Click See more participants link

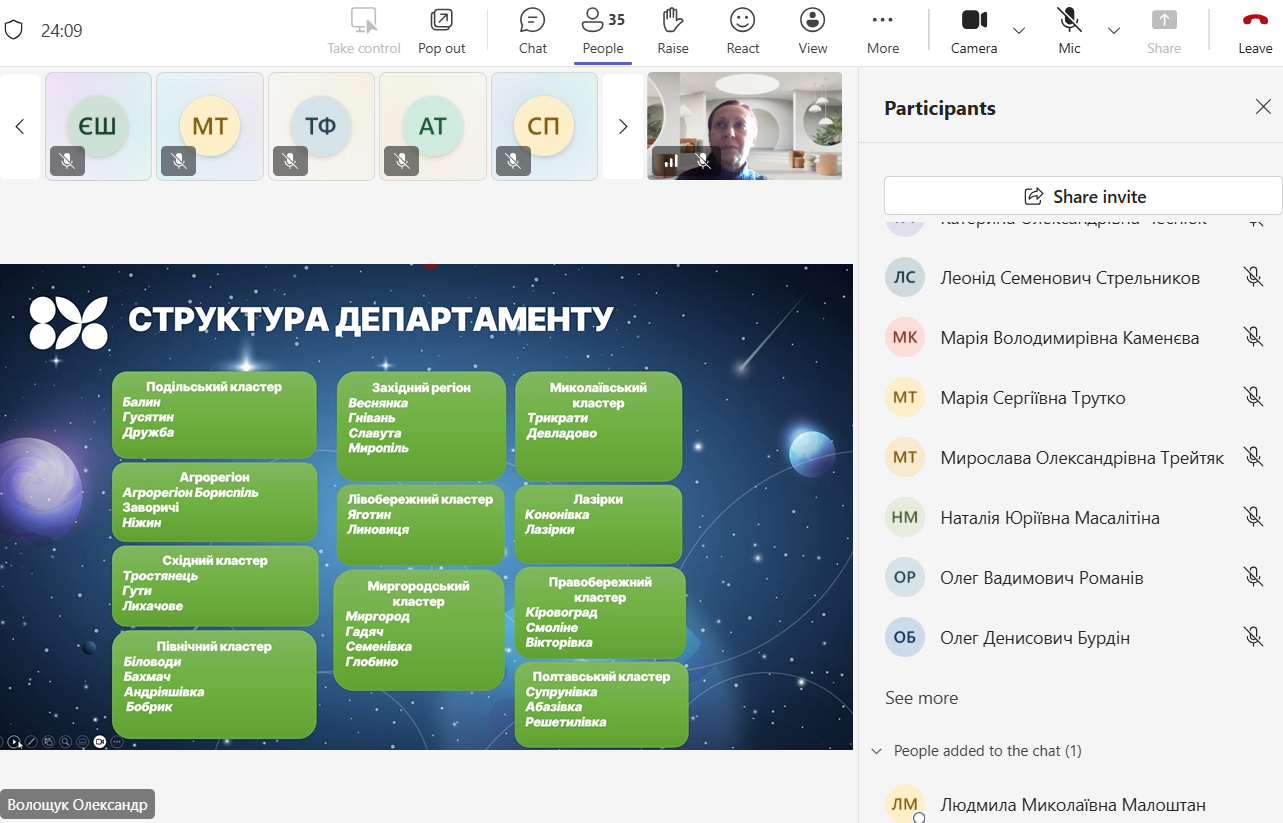click(x=921, y=698)
